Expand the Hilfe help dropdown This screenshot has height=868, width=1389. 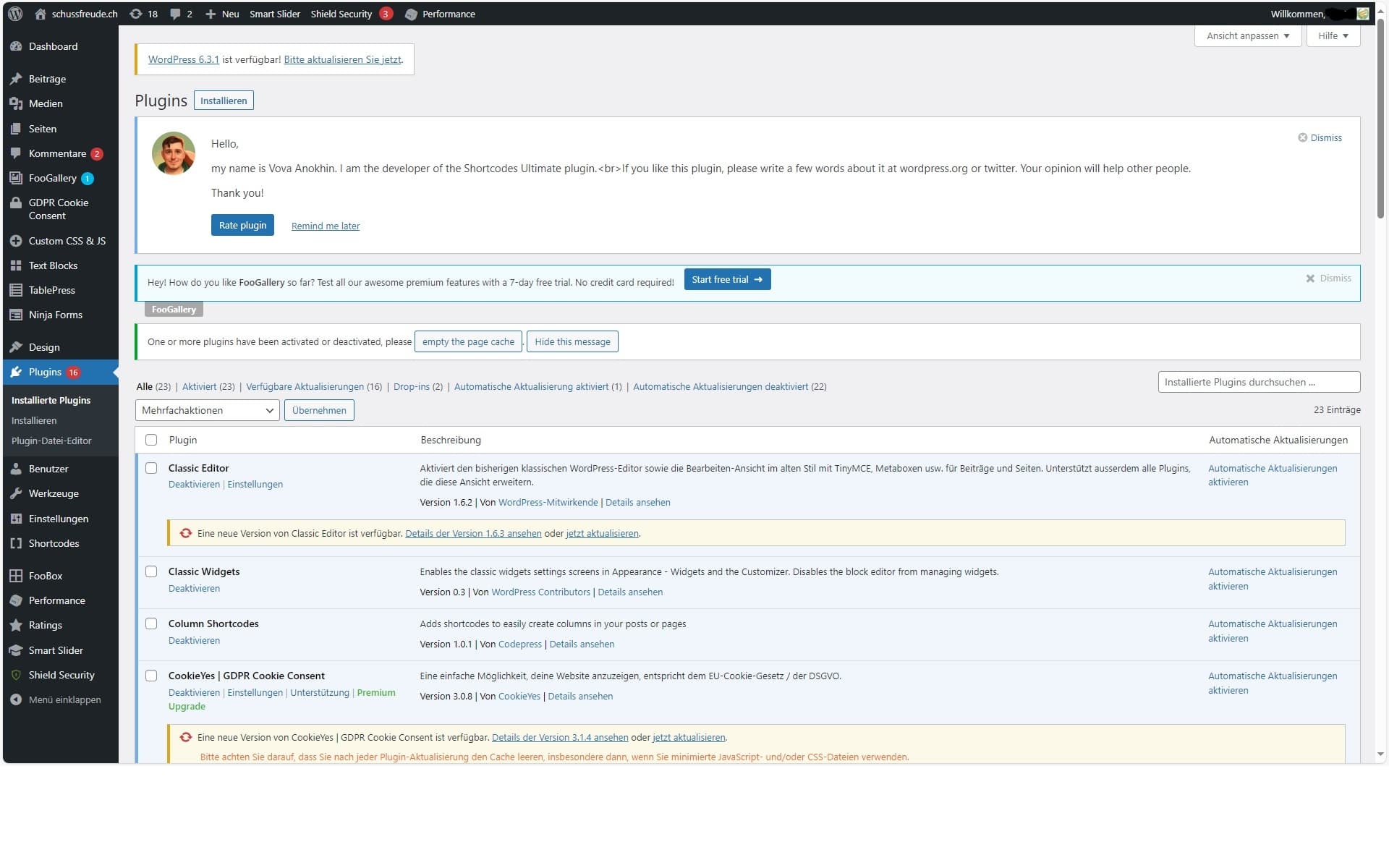[x=1332, y=36]
